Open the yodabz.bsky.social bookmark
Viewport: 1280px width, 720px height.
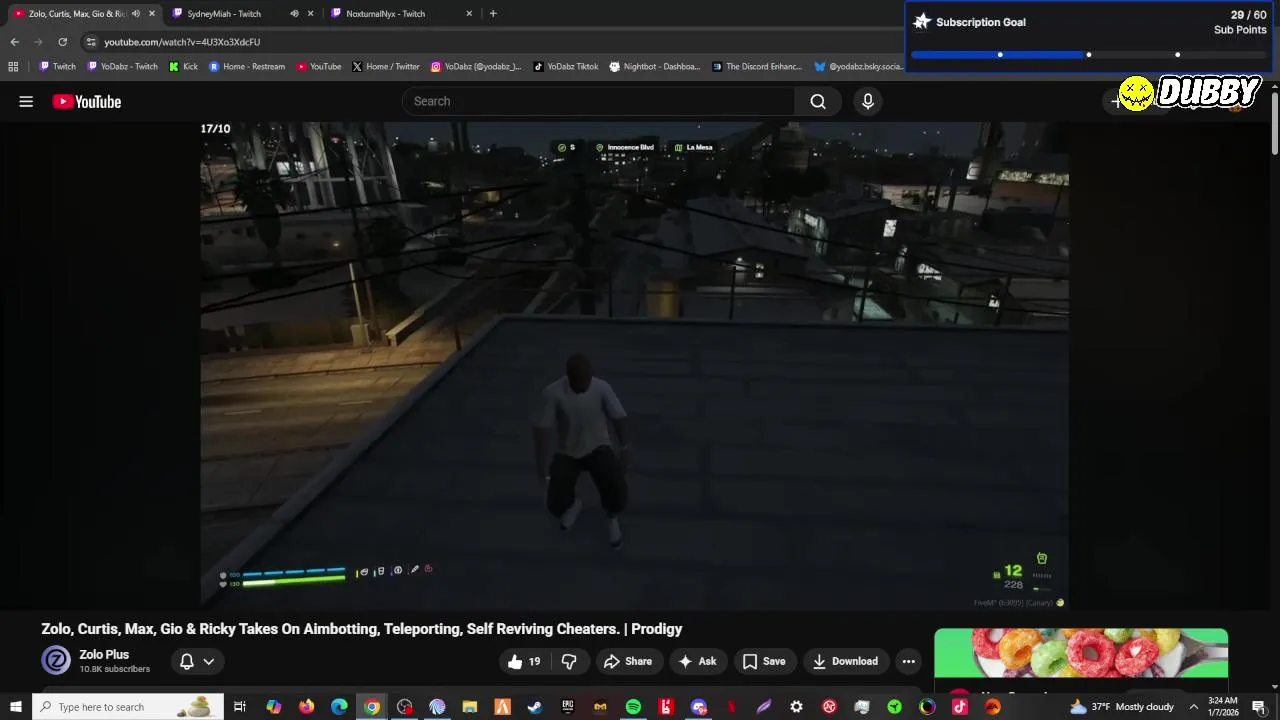tap(859, 66)
